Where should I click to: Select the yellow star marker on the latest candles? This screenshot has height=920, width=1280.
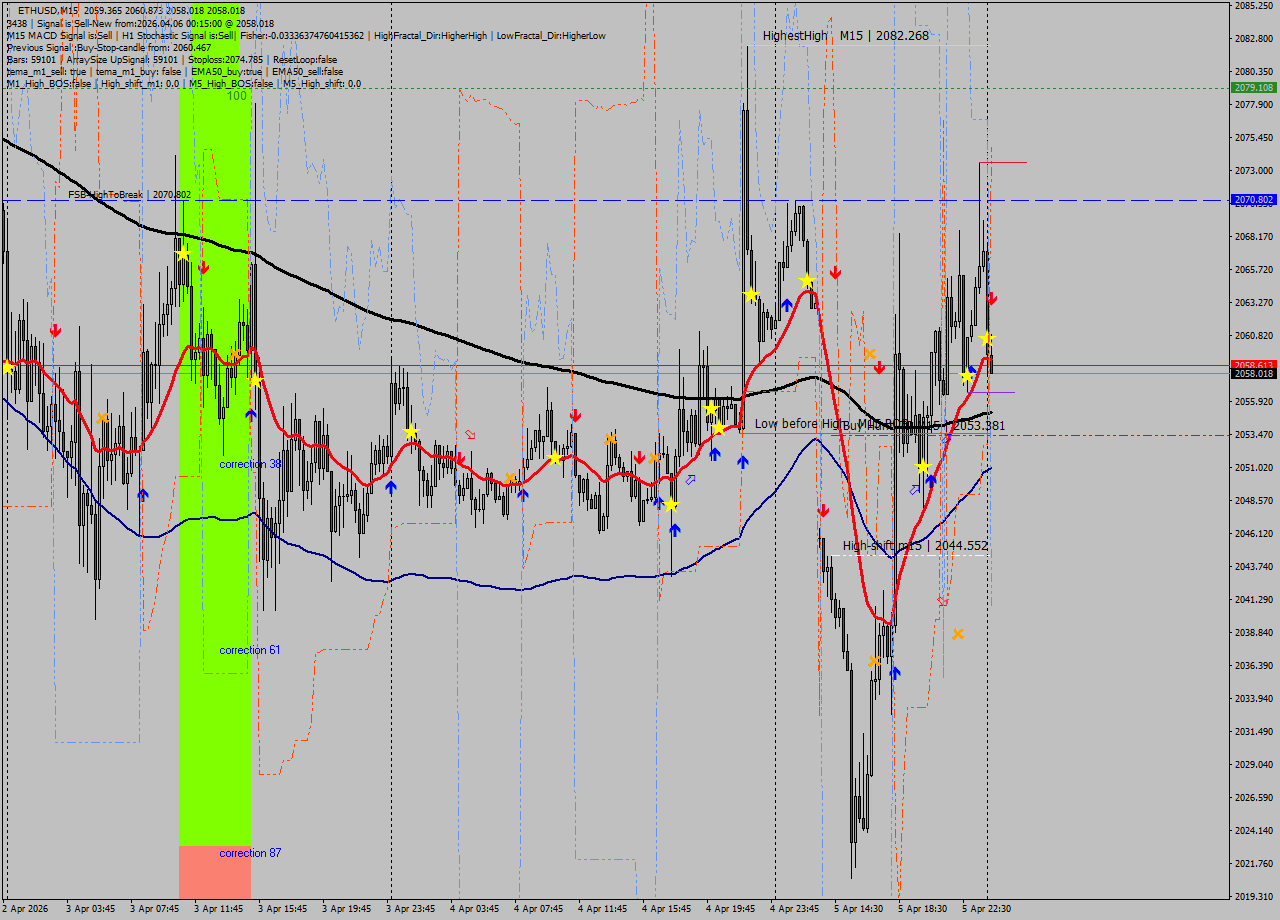(986, 338)
